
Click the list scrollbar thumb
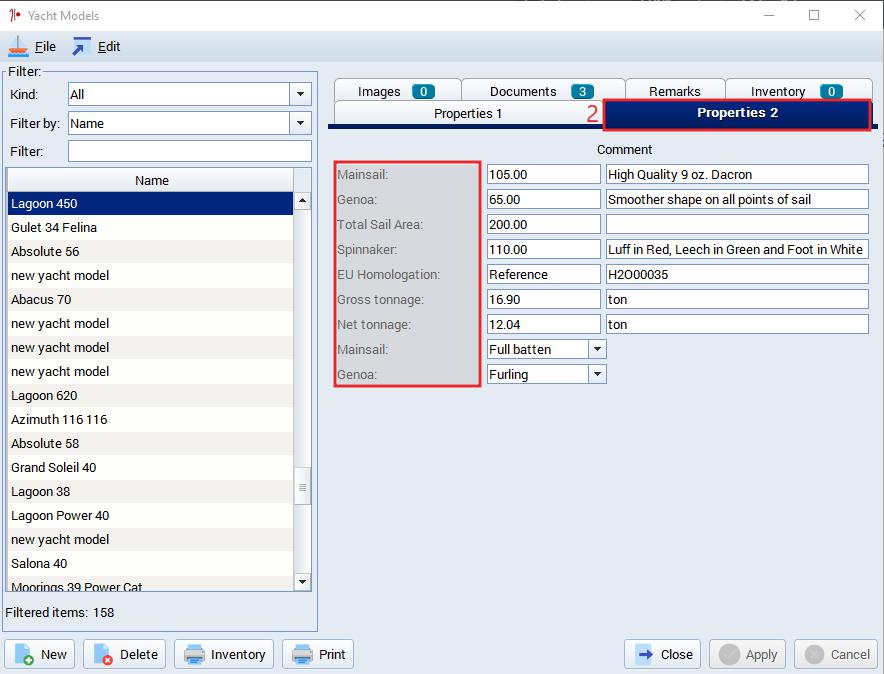point(302,486)
